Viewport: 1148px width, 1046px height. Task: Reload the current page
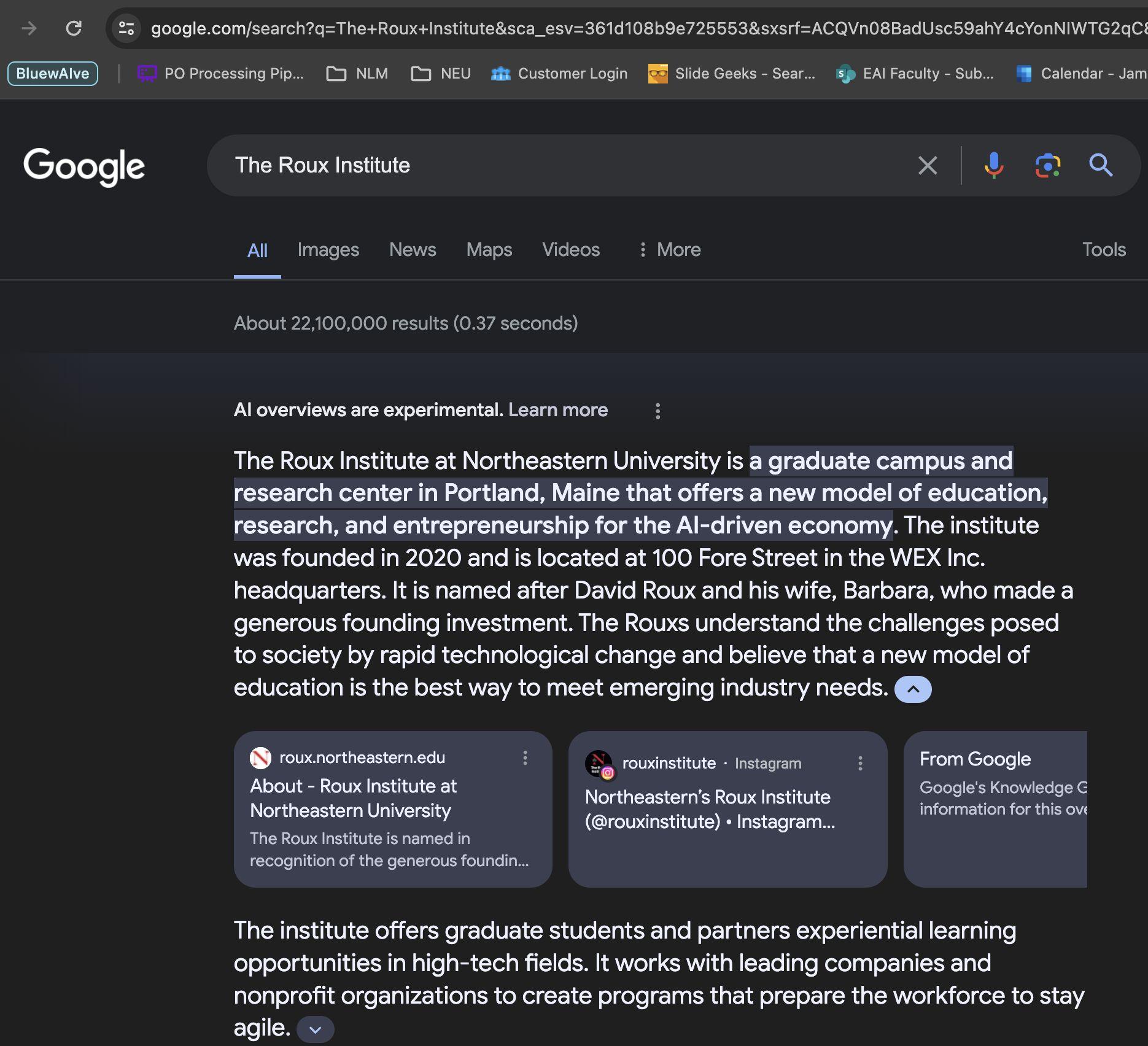[x=74, y=28]
